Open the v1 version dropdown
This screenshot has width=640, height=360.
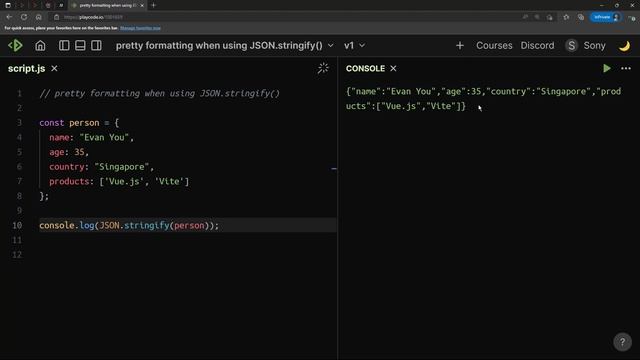click(x=354, y=45)
